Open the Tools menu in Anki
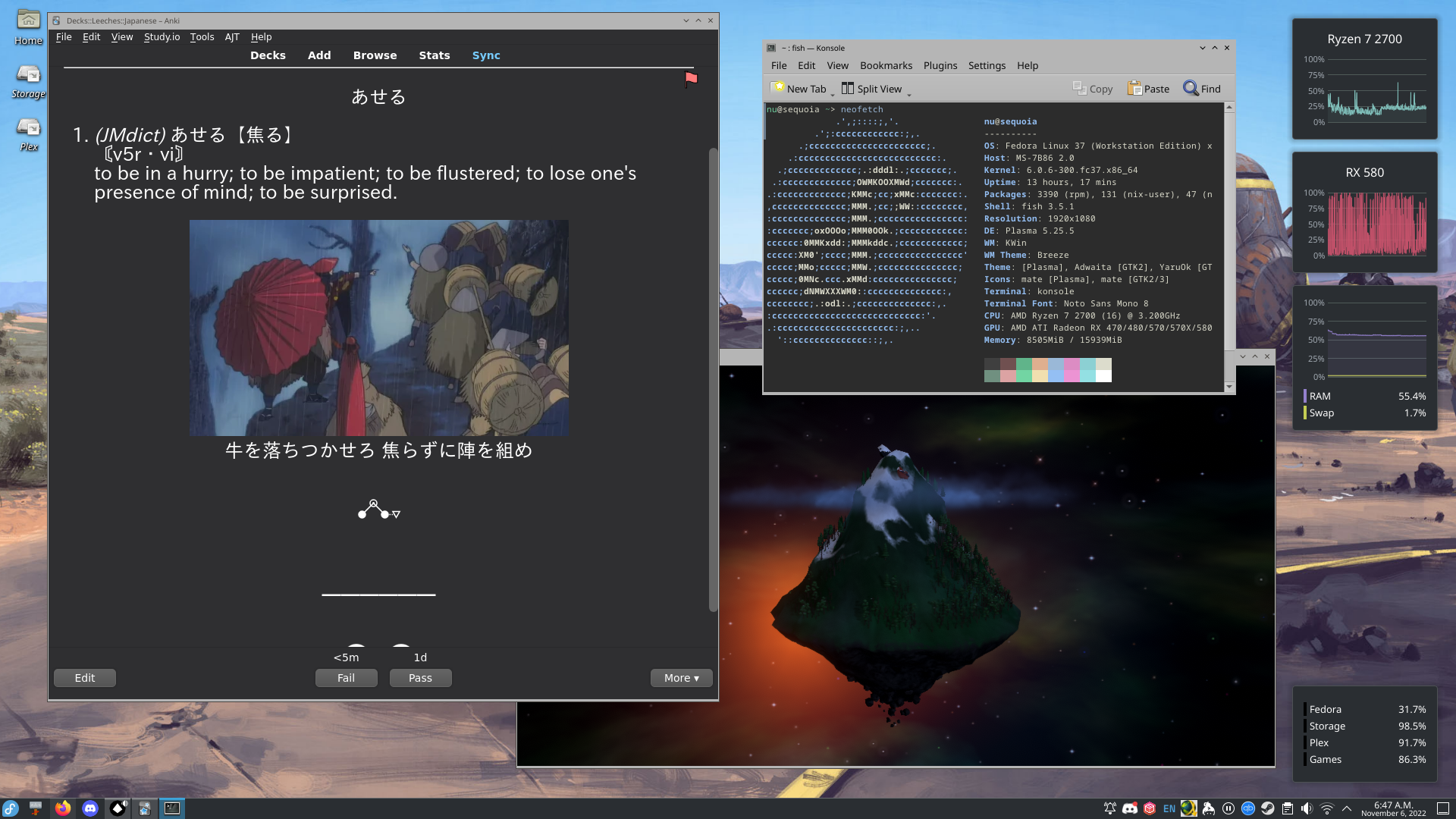This screenshot has width=1456, height=819. (x=202, y=36)
